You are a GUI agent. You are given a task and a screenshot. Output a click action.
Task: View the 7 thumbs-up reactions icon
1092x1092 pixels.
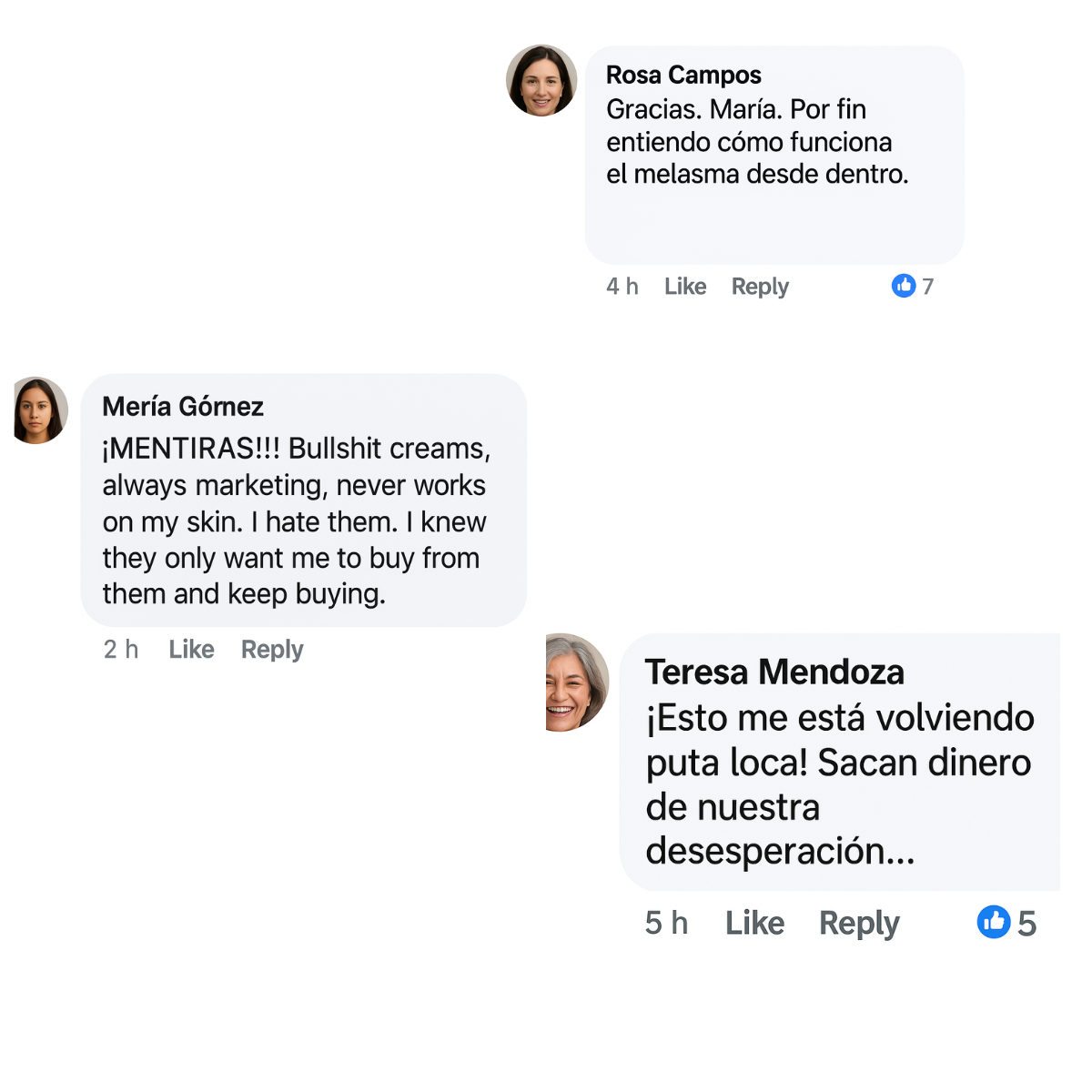point(904,286)
